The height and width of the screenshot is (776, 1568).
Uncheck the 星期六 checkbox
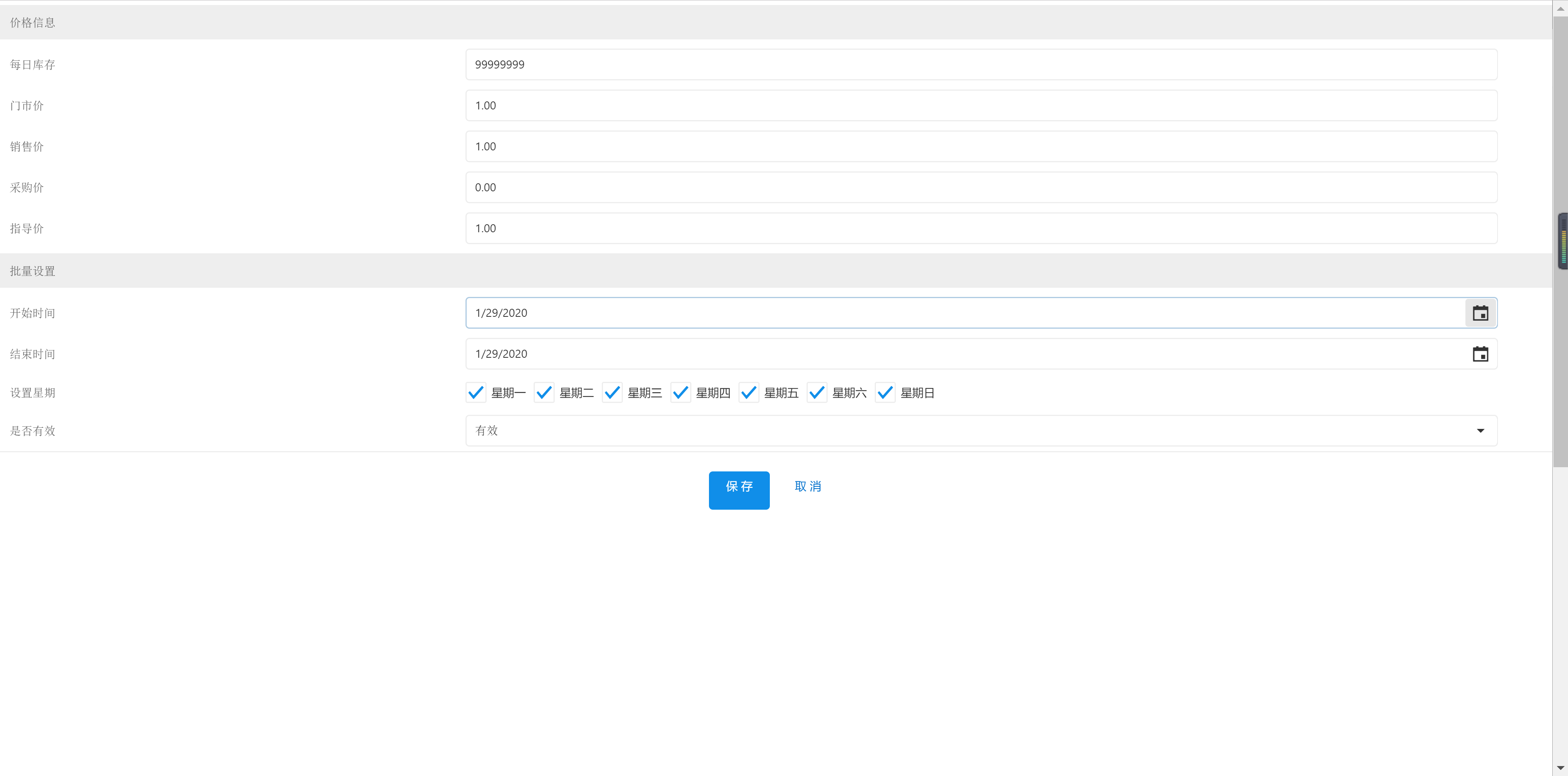(x=817, y=393)
